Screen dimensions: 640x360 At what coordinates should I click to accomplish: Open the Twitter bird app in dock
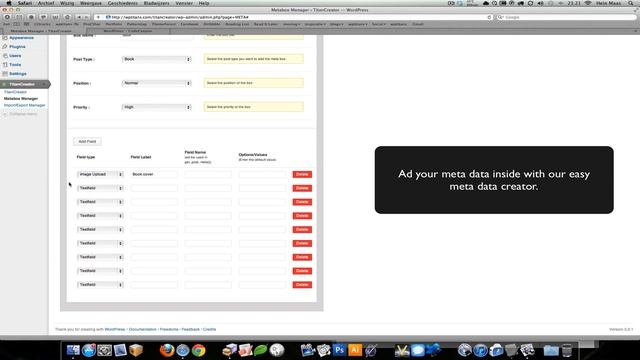click(433, 350)
